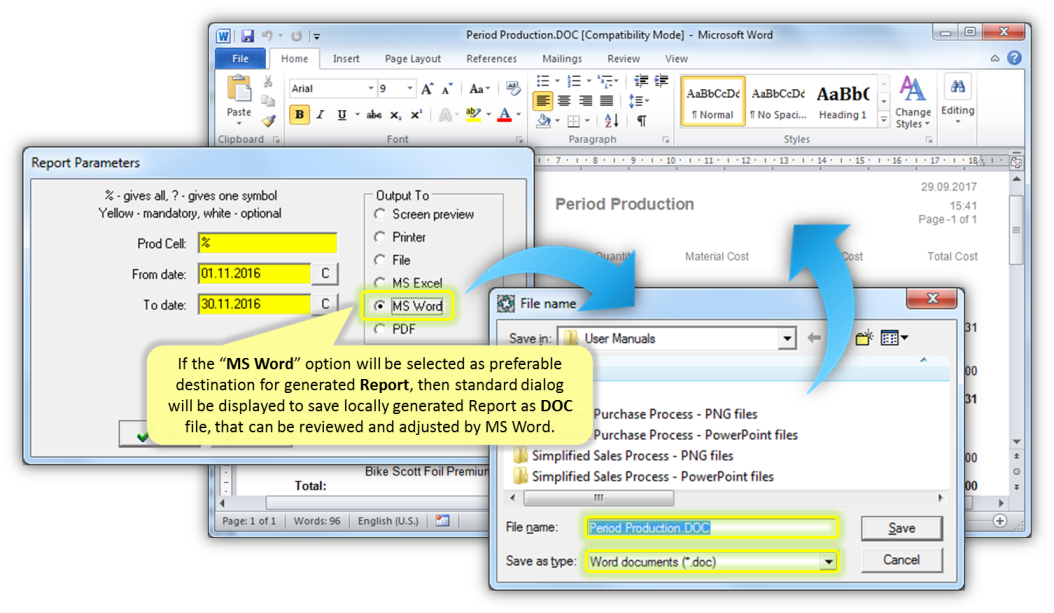The width and height of the screenshot is (1054, 613).
Task: Open the Line Spacing dropdown
Action: [x=639, y=101]
